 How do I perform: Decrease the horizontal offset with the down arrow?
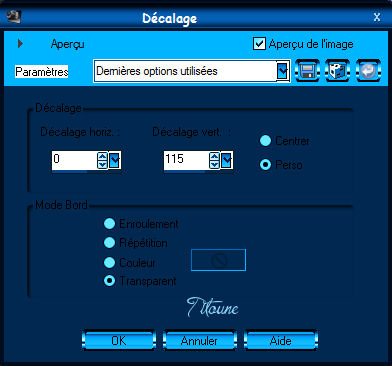pos(103,164)
